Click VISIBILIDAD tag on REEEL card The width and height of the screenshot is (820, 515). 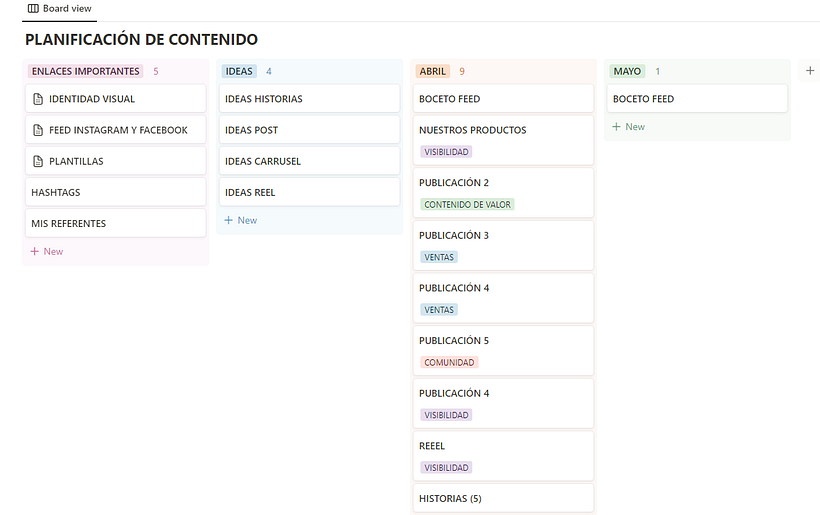coord(446,468)
